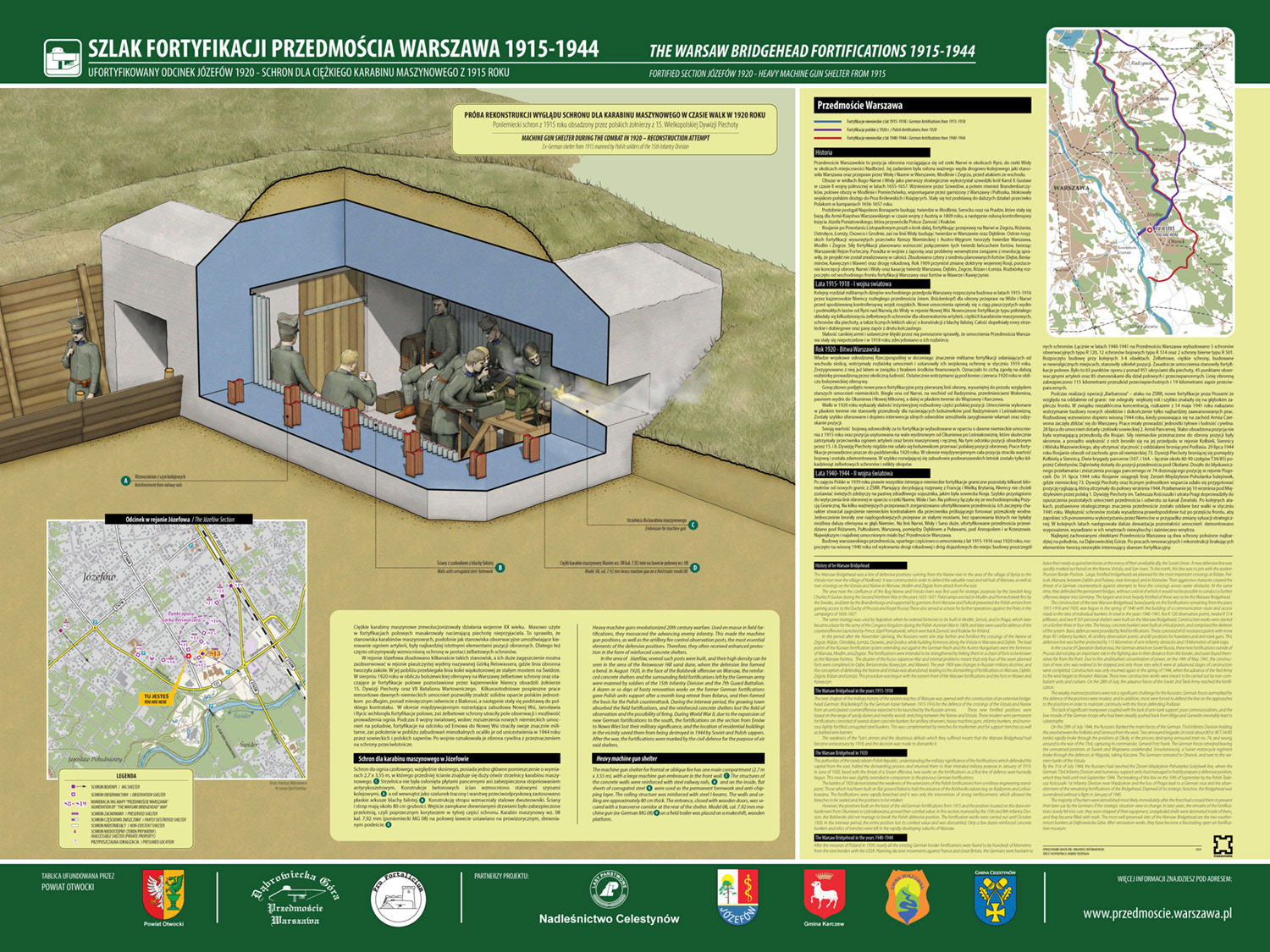This screenshot has width=1270, height=952.
Task: Click circled marker B for corrugated steel walls
Action: [500, 568]
